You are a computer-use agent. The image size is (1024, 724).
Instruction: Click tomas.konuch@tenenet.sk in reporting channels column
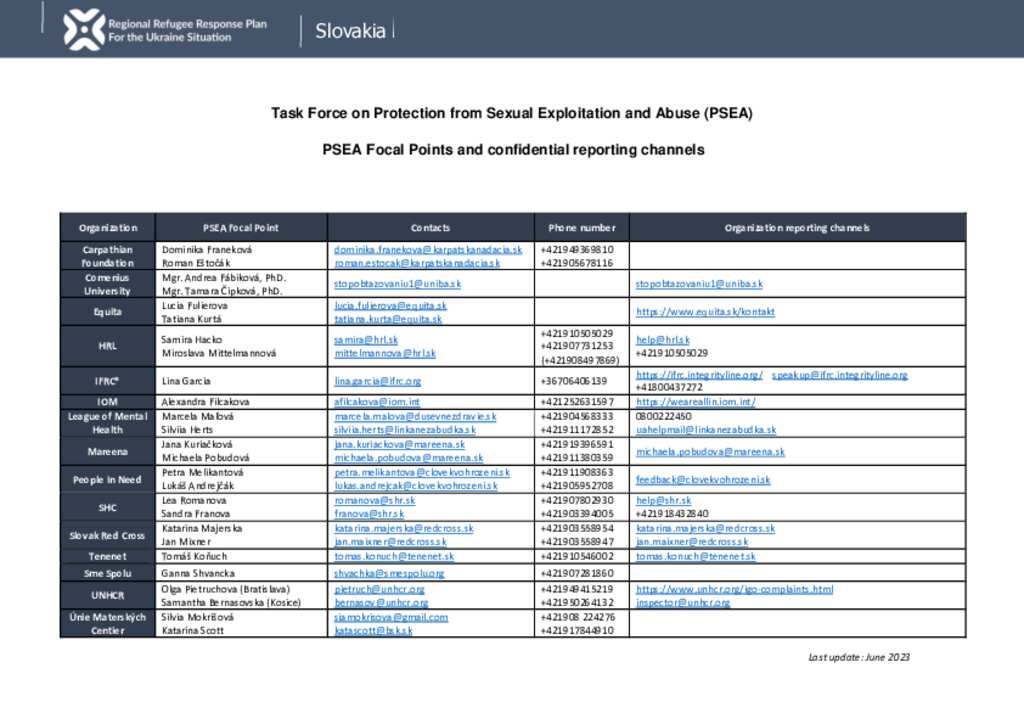click(696, 557)
